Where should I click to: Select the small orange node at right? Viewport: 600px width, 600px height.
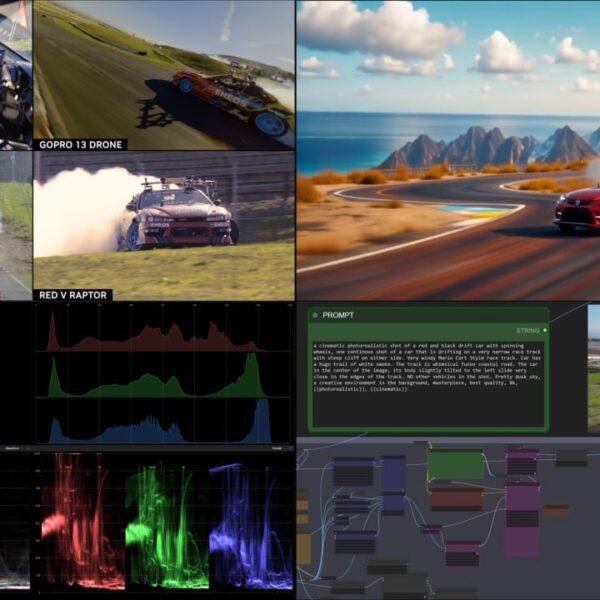coord(556,510)
